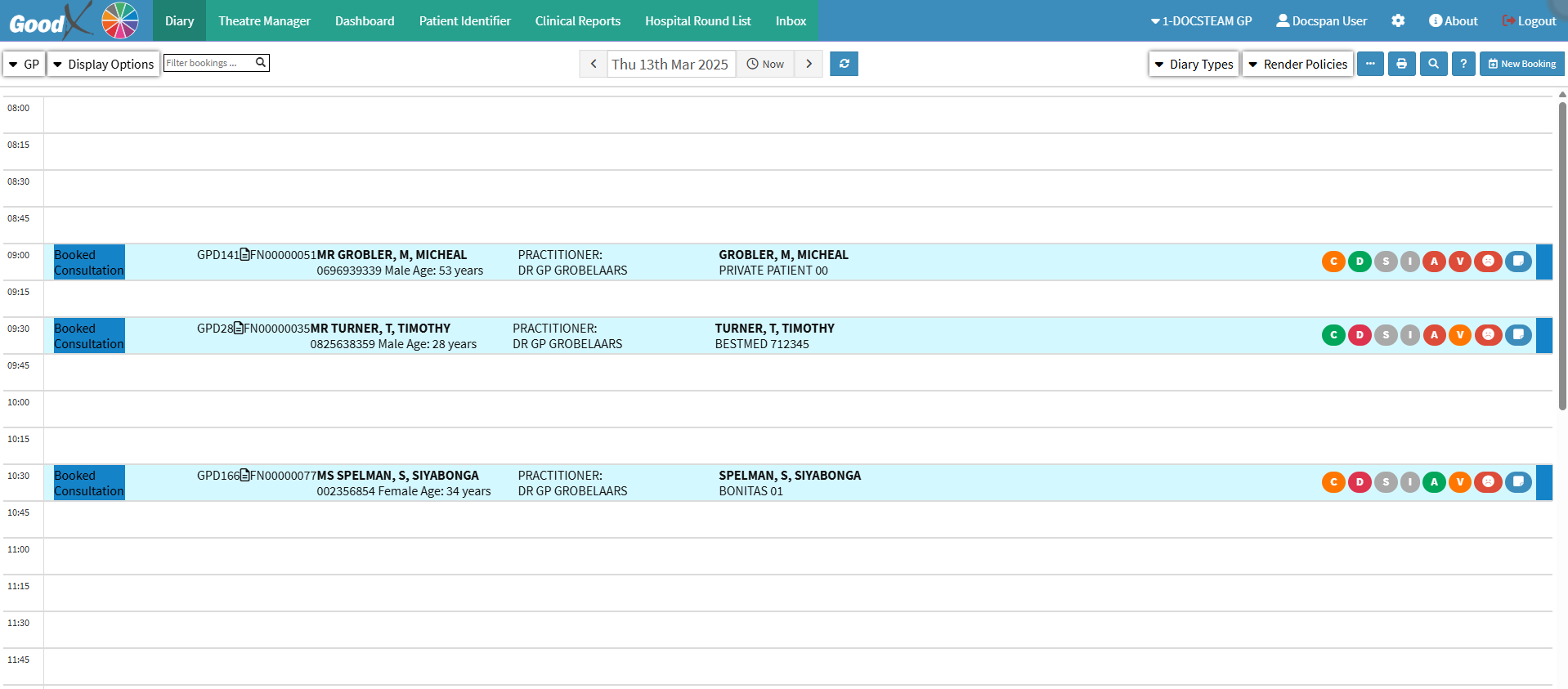Expand the Render Policies dropdown

click(x=1297, y=64)
